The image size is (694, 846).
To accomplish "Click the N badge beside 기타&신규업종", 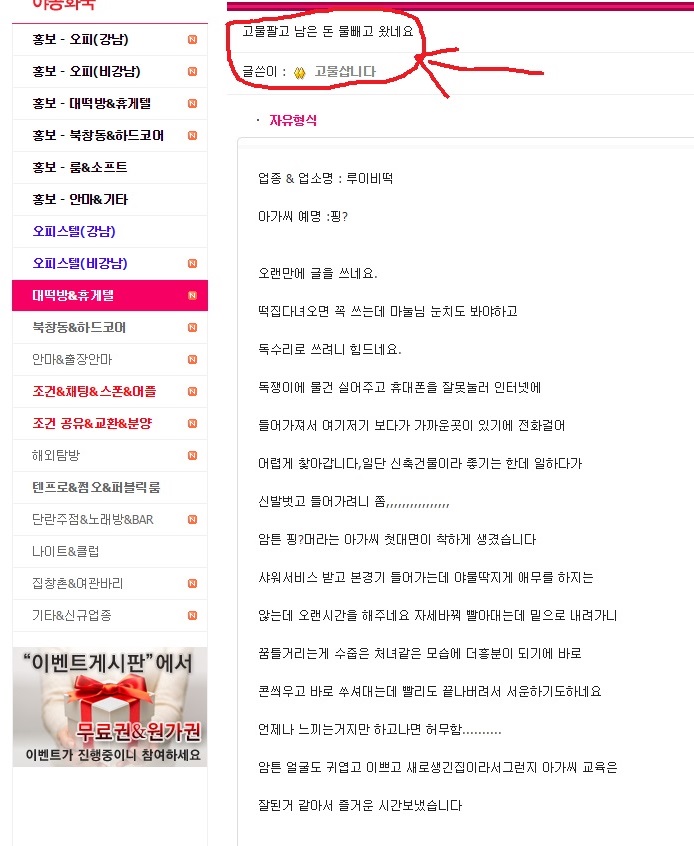I will pyautogui.click(x=192, y=615).
